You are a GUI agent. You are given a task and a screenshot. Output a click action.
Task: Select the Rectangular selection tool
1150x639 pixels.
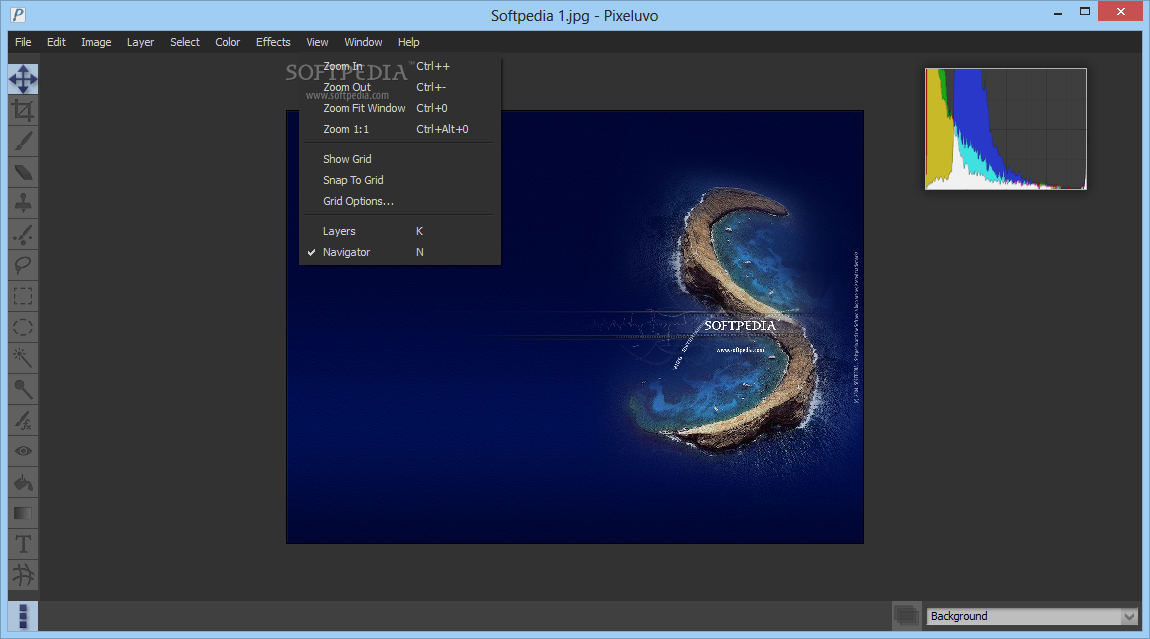(x=23, y=296)
